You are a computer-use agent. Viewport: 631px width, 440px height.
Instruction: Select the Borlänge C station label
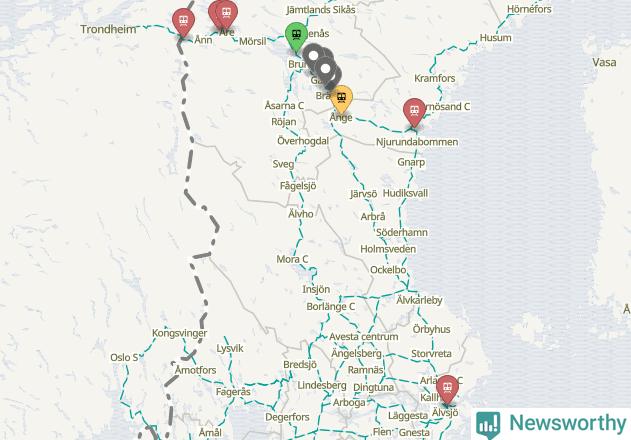331,307
